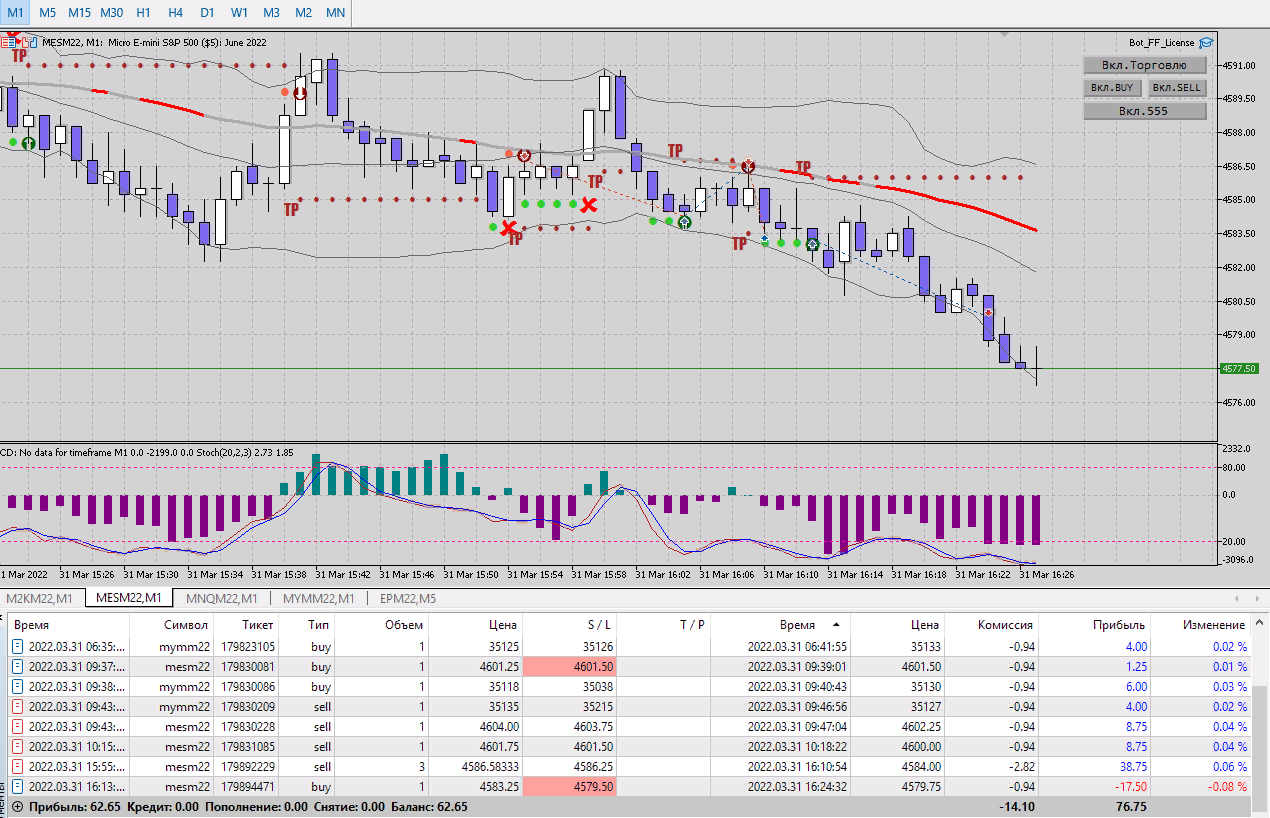Screen dimensions: 1270x818
Task: Switch to the M2 timeframe
Action: point(303,12)
